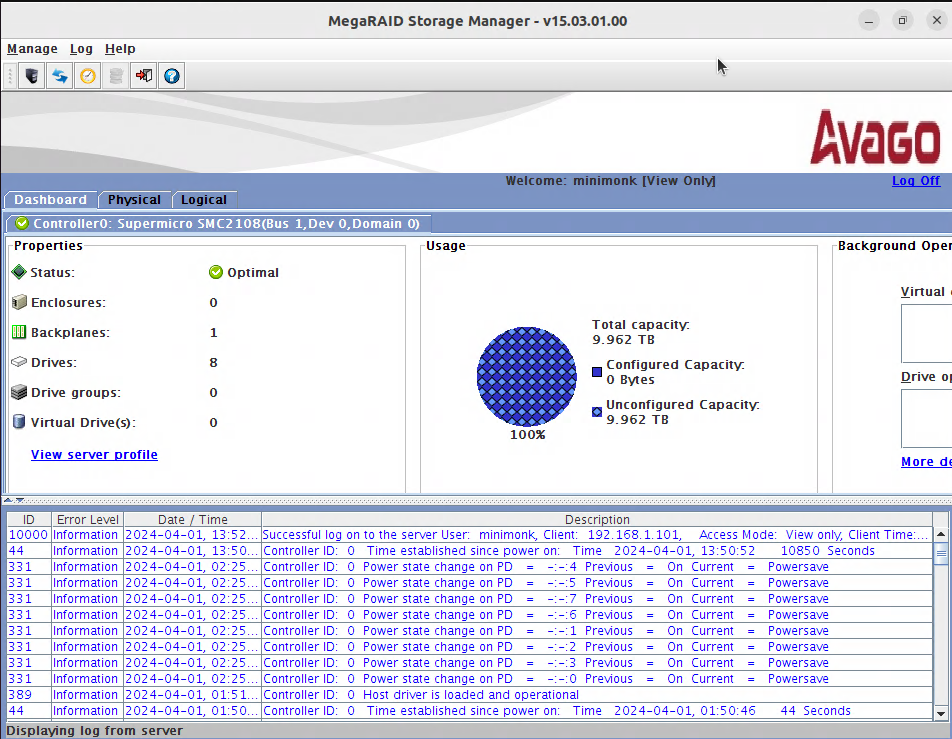The width and height of the screenshot is (952, 739).
Task: Select Power state change row for PD -:-:7
Action: point(469,599)
